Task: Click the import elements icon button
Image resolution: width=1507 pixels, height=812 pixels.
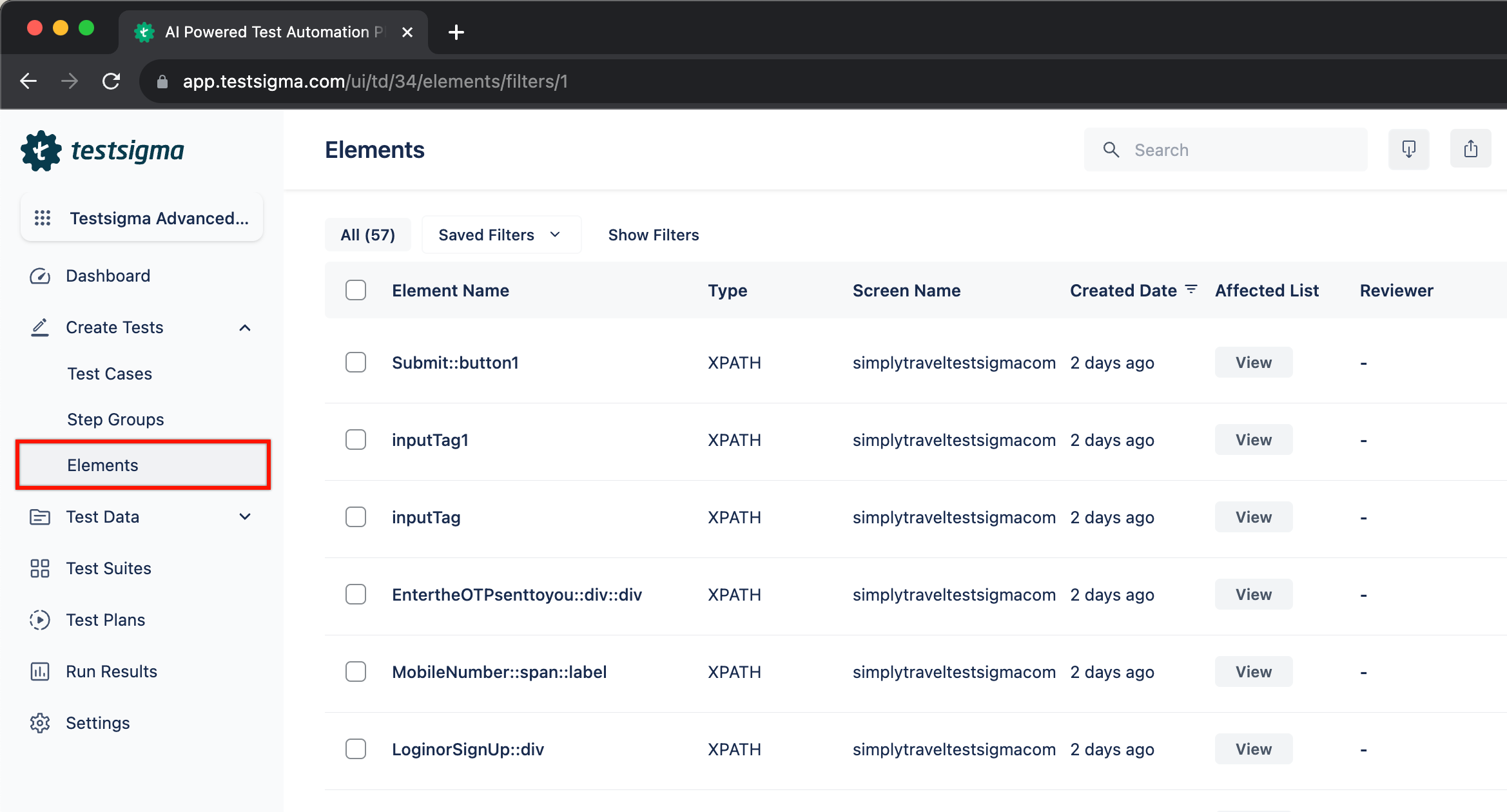Action: point(1409,150)
